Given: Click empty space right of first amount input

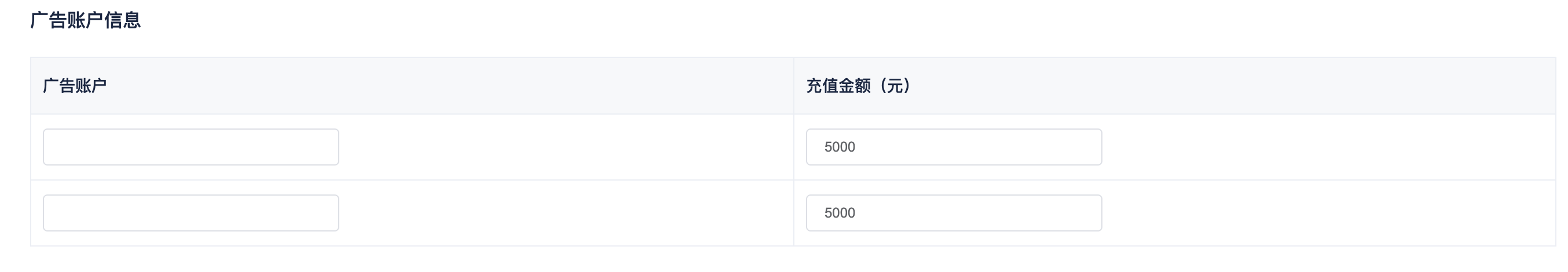Looking at the screenshot, I should 1327,146.
